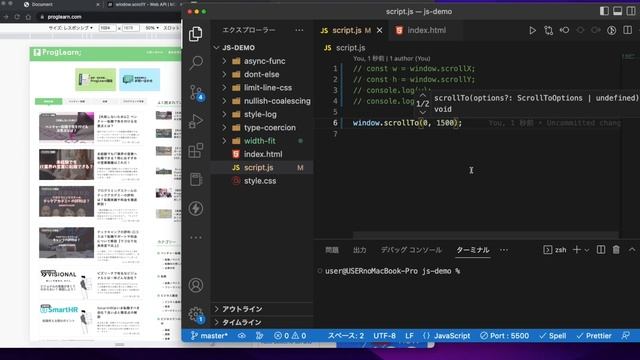The height and width of the screenshot is (360, 640).
Task: Open index.html in the file tree
Action: click(x=262, y=154)
